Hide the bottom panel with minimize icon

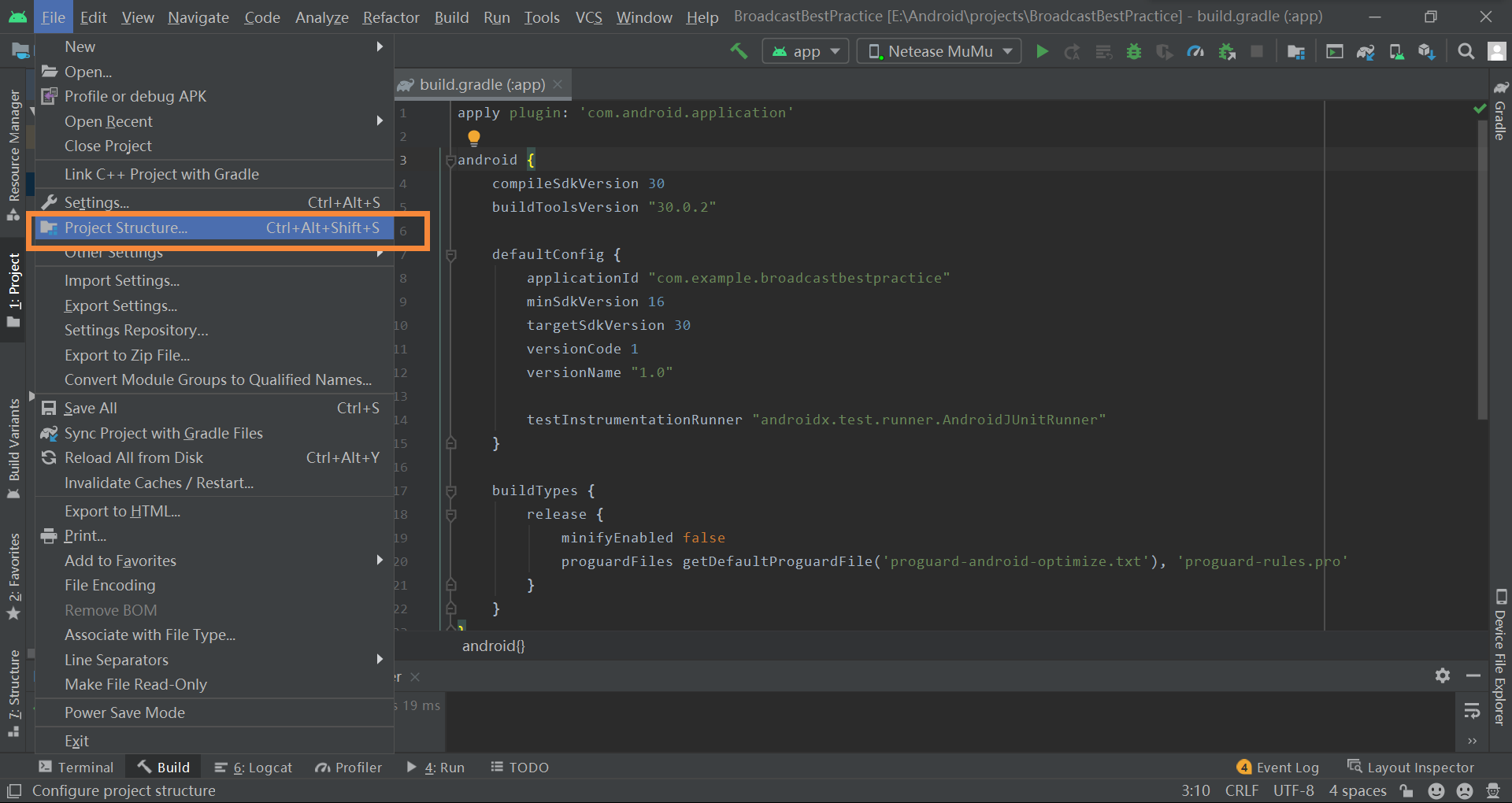tap(1473, 675)
